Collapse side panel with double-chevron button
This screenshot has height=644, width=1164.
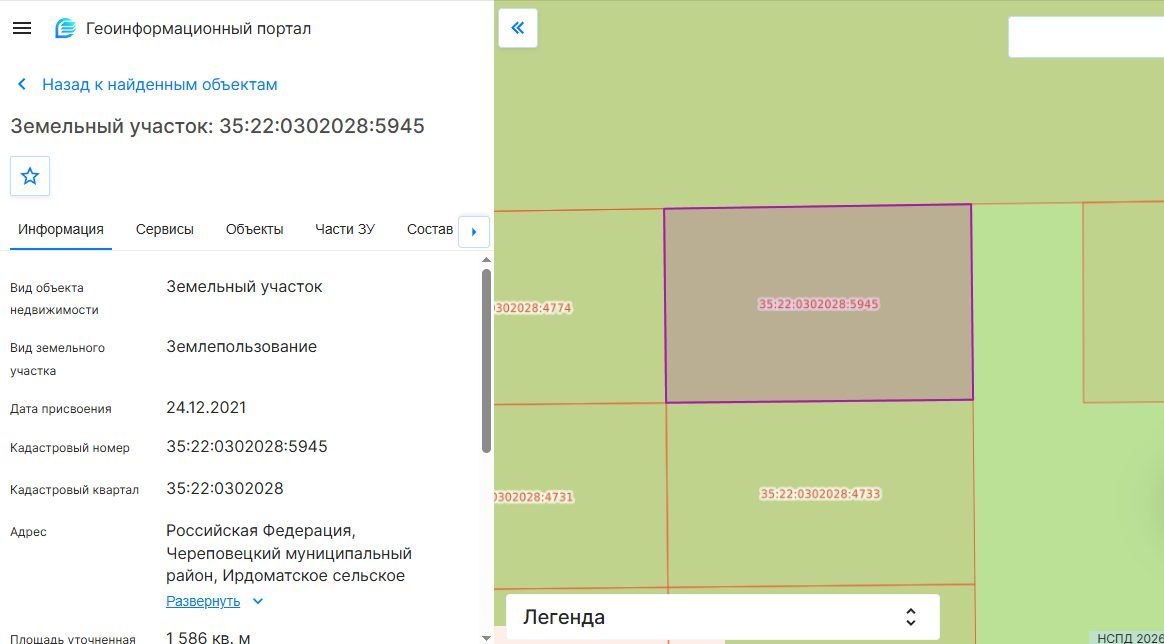(x=517, y=28)
